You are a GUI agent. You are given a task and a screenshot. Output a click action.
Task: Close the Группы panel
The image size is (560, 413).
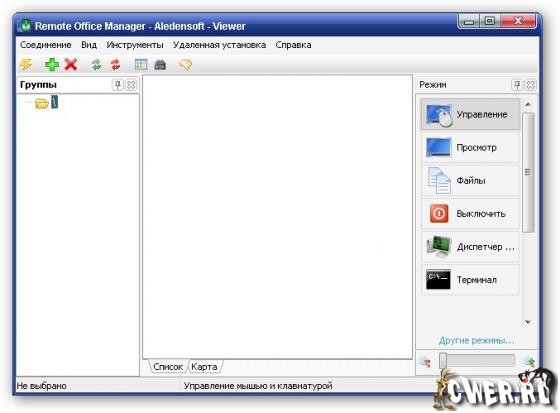(x=131, y=85)
